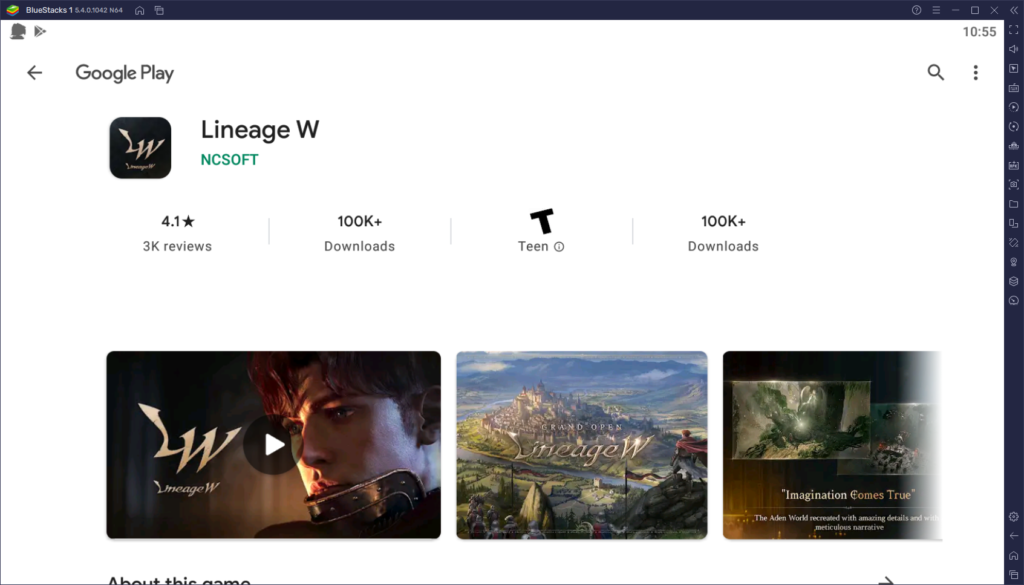The height and width of the screenshot is (585, 1024).
Task: Open the Google Play Store icon below the title bar
Action: tap(40, 31)
